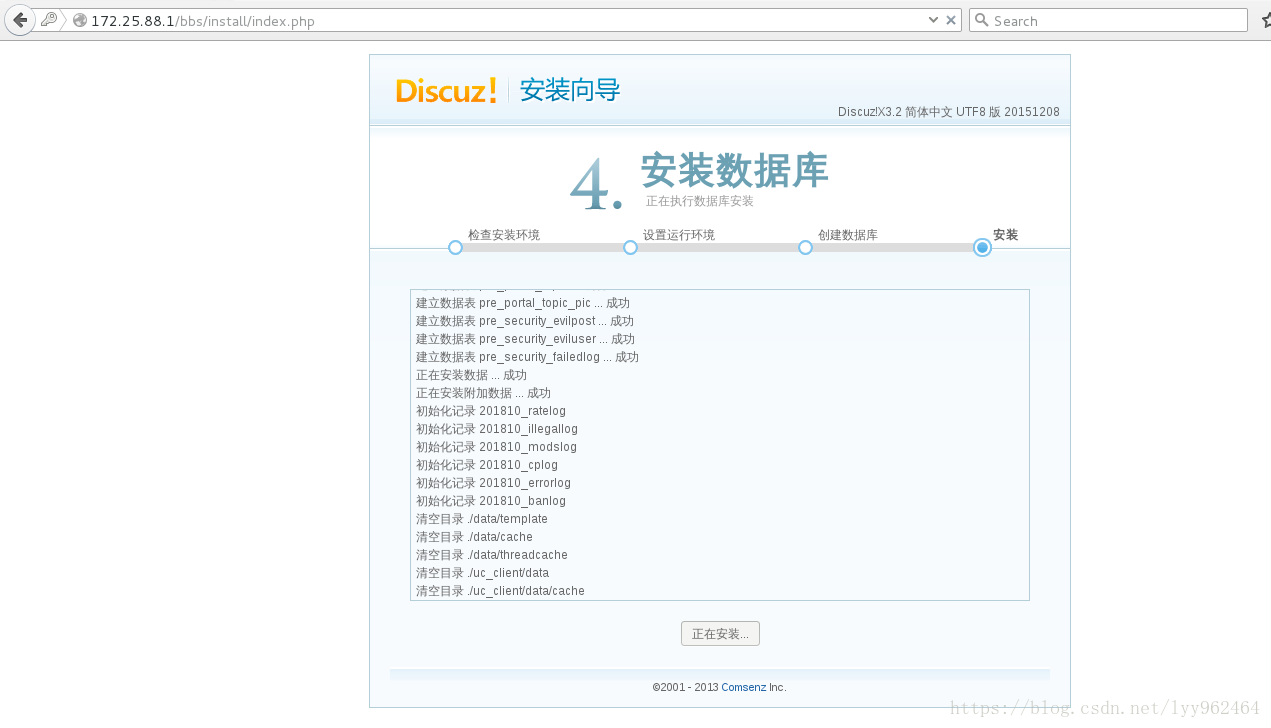Select log line ./uc_client/data/cache

tap(500, 591)
